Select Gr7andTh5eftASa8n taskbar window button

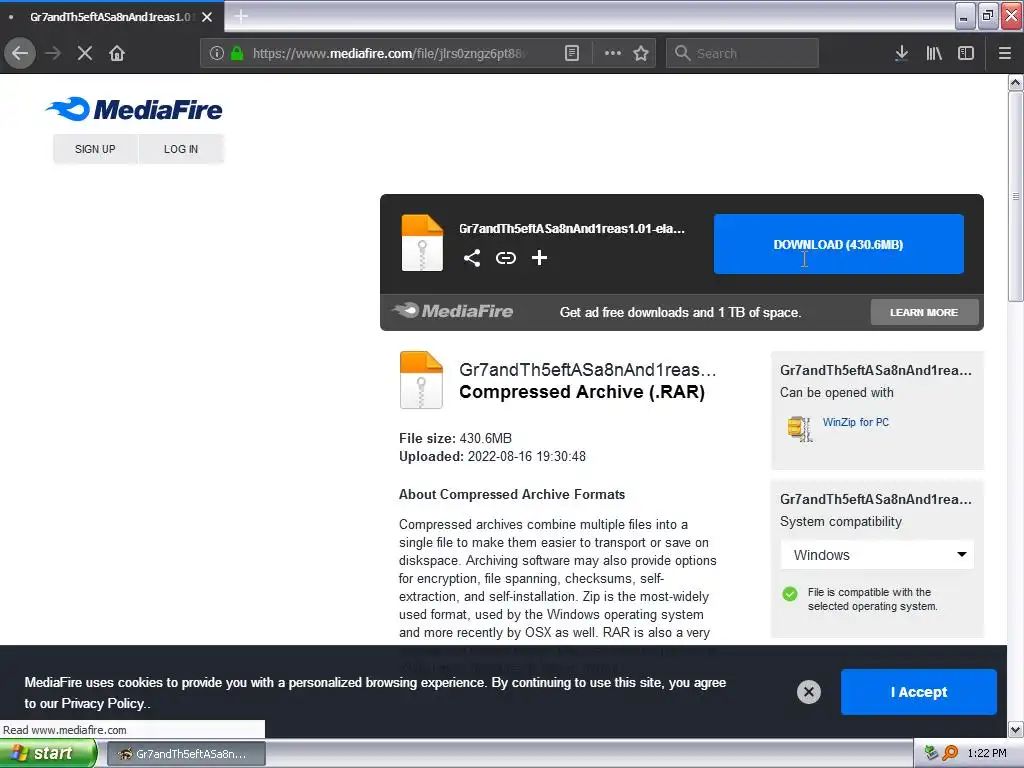pos(186,754)
